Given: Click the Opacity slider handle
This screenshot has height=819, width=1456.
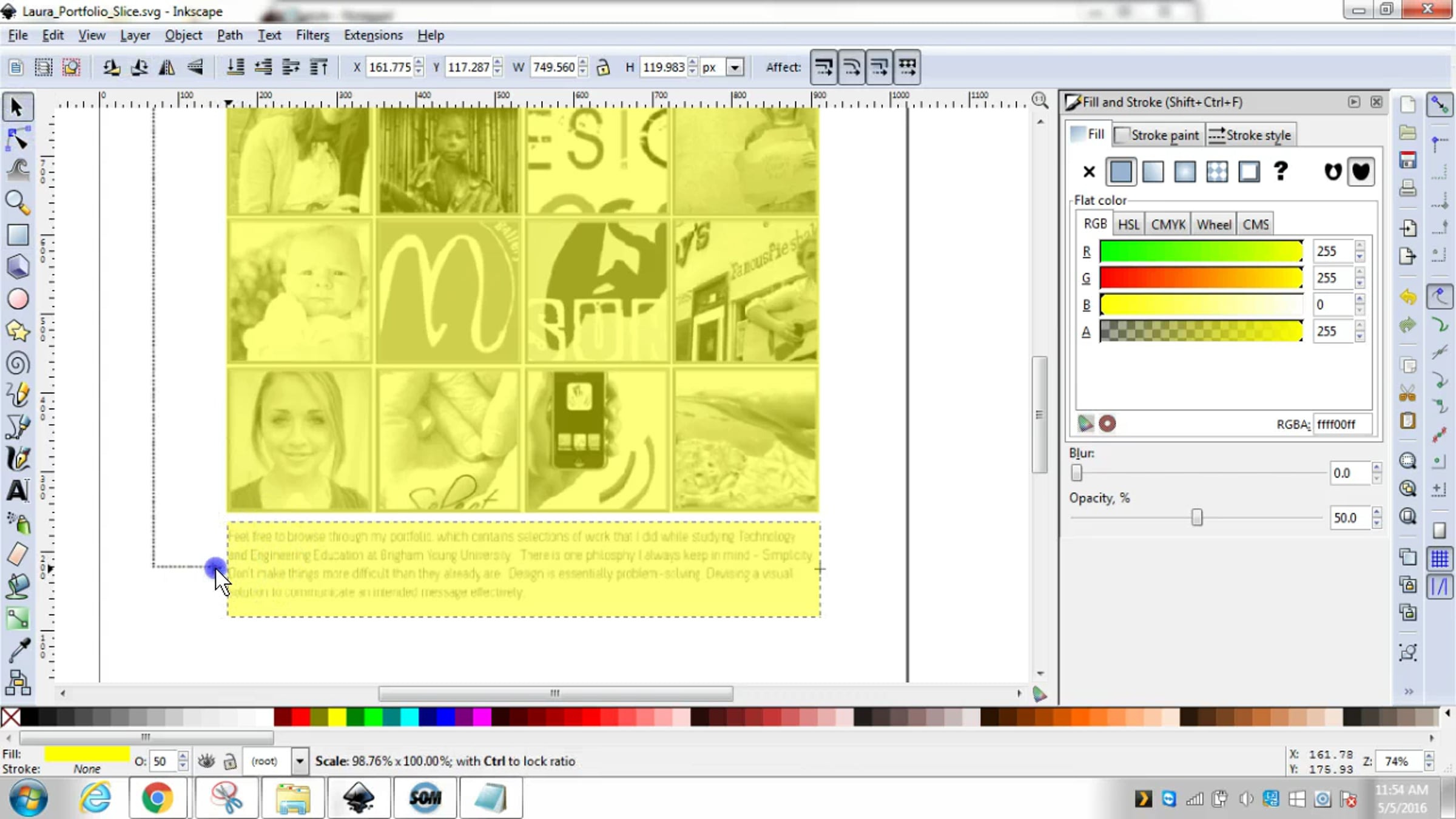Looking at the screenshot, I should point(1197,517).
